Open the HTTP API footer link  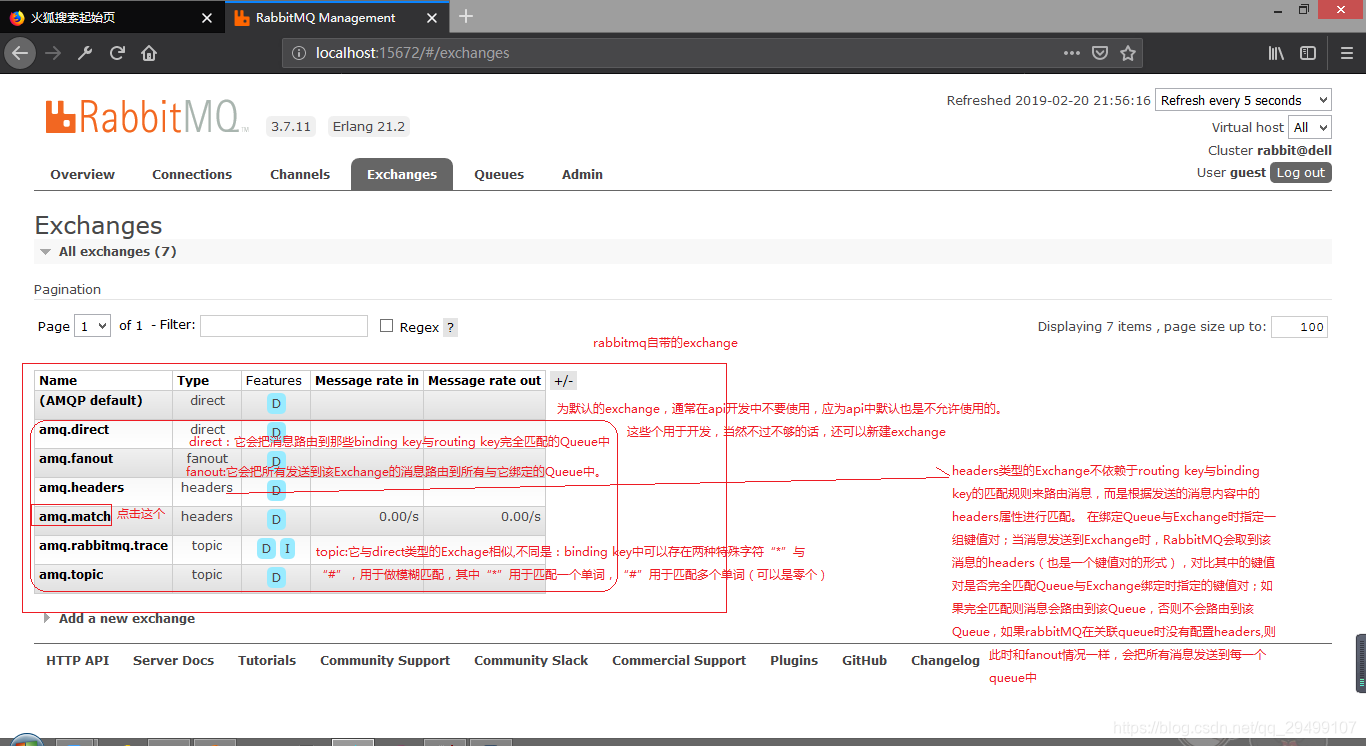[x=78, y=660]
